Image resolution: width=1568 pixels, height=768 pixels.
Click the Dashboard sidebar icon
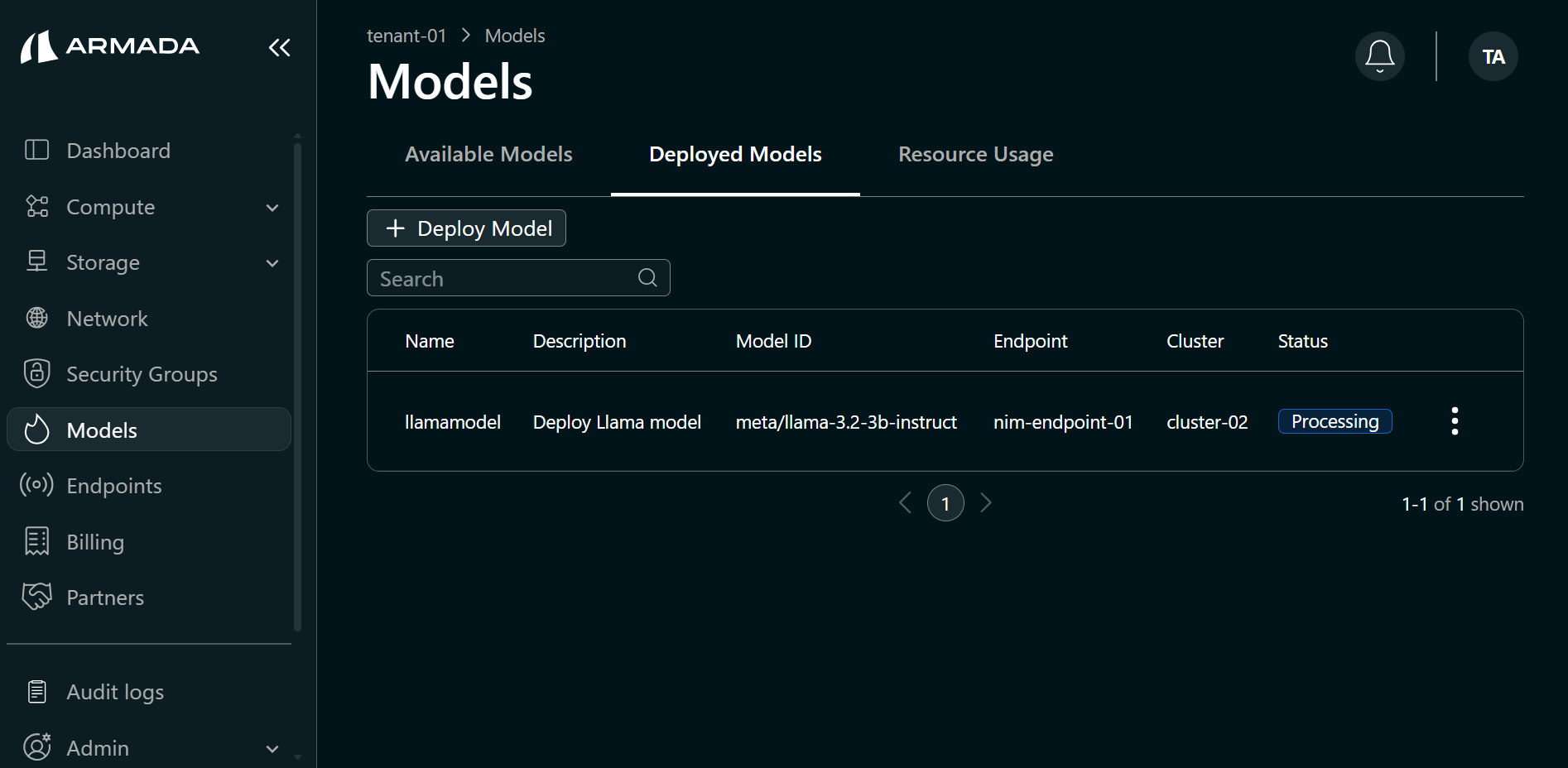pos(37,150)
